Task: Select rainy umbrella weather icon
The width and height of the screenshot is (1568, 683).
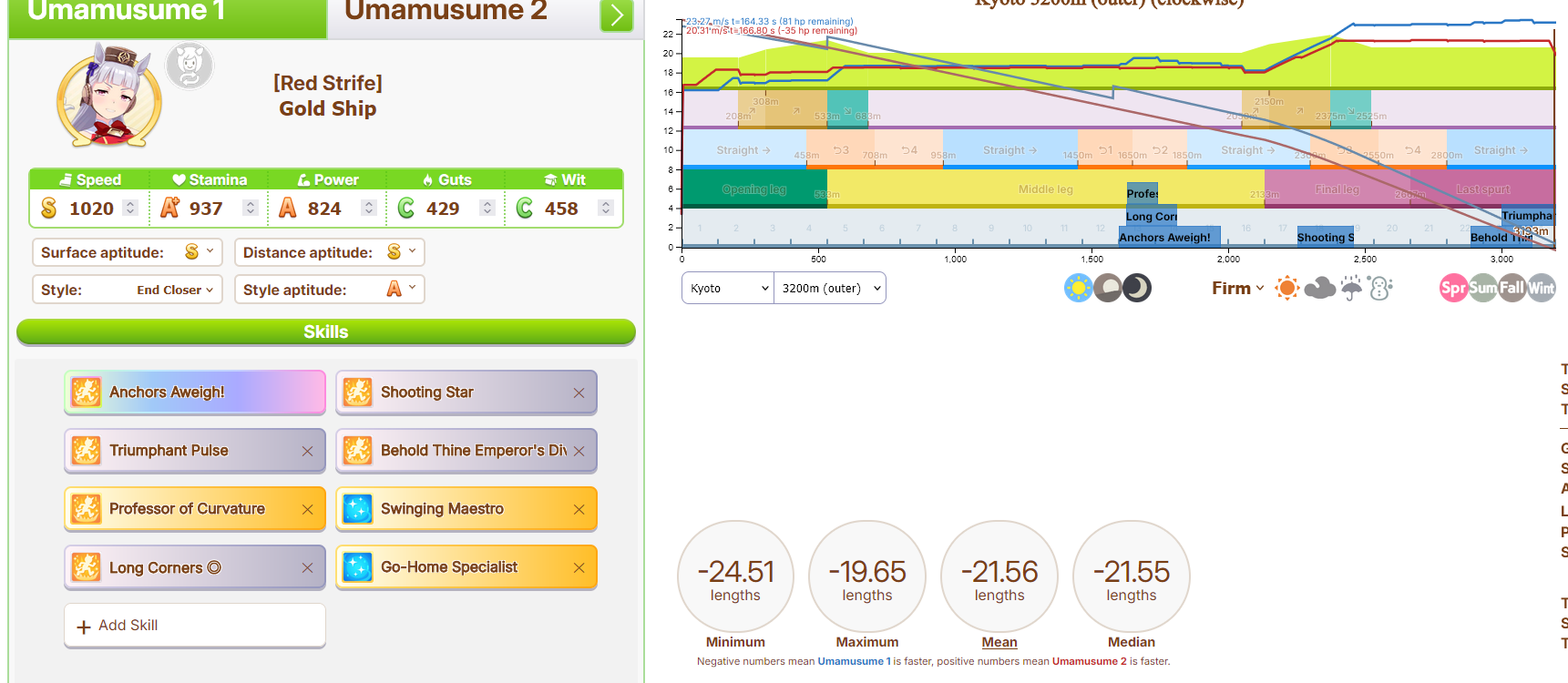Action: coord(1352,289)
